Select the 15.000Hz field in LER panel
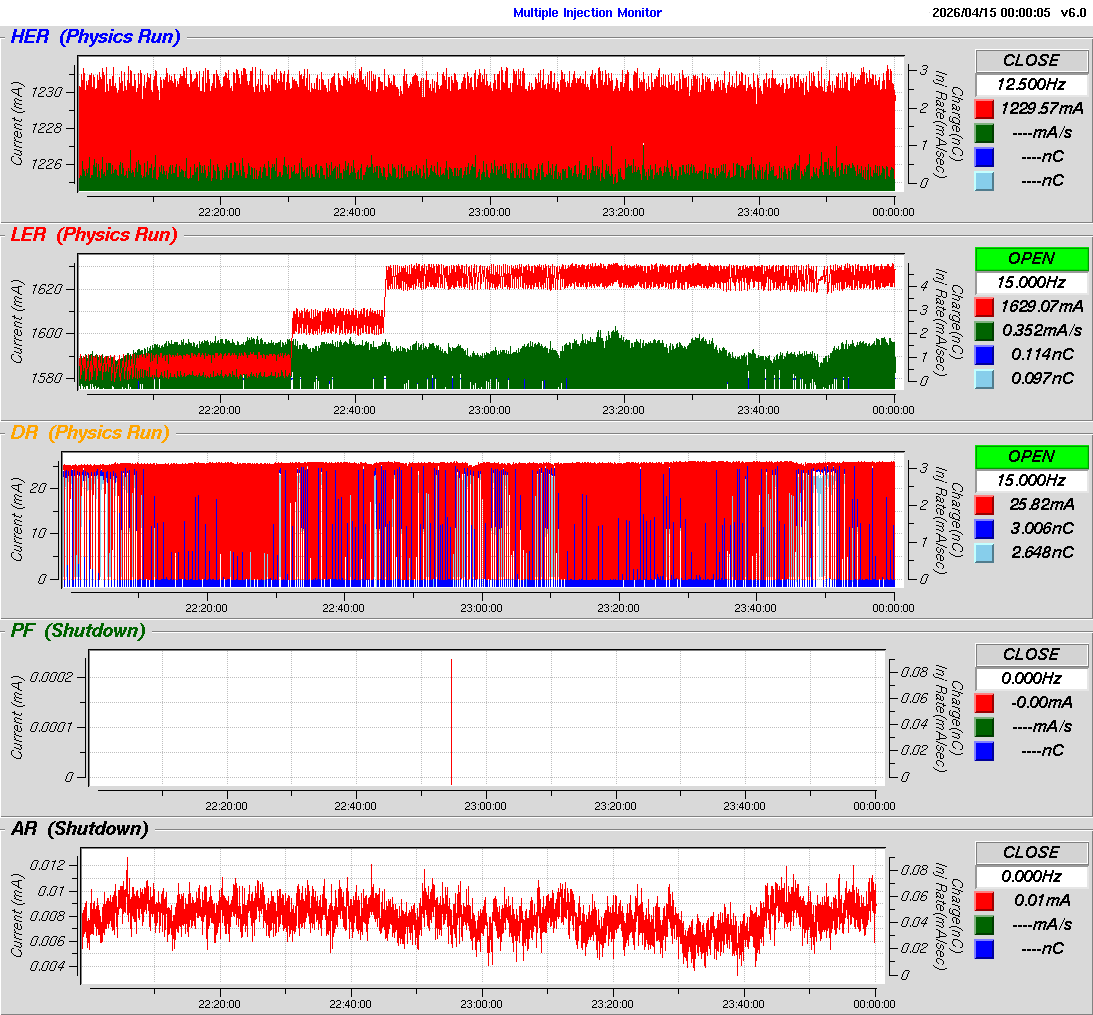The width and height of the screenshot is (1093, 1015). pos(1031,282)
